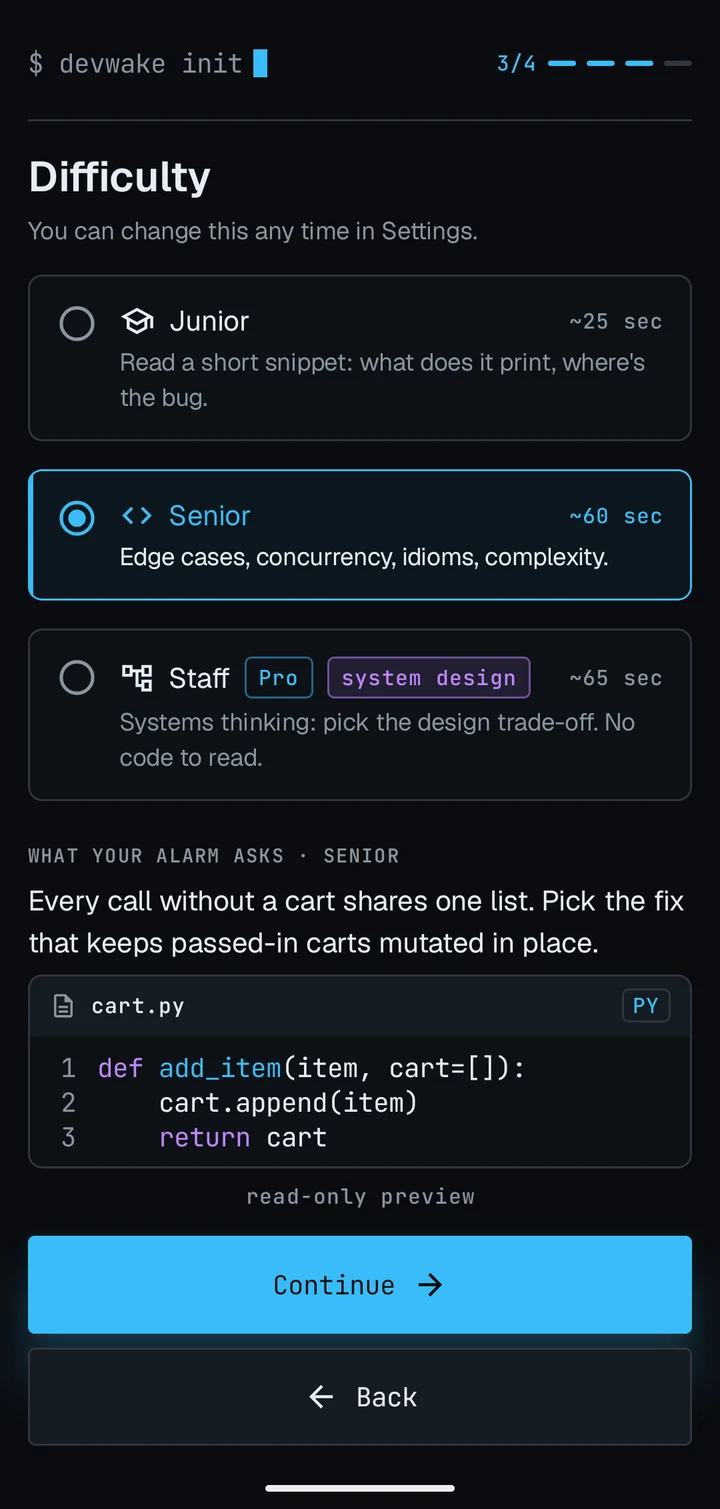The image size is (720, 1509).
Task: Click the PY language badge
Action: (x=645, y=1006)
